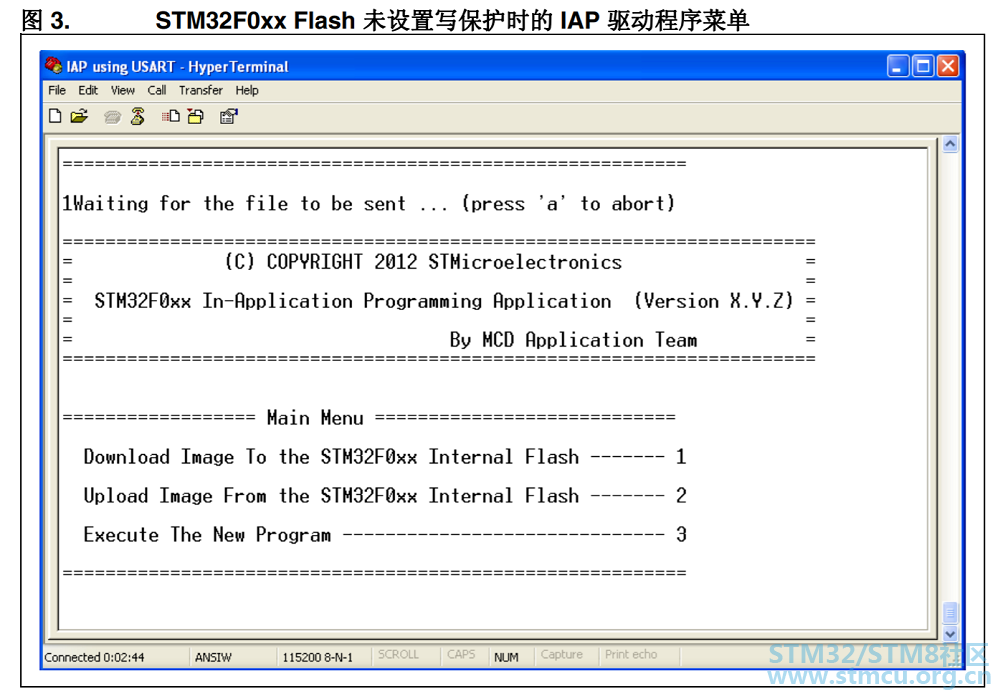
Task: Click the 'Print echo' status indicator
Action: tap(631, 654)
